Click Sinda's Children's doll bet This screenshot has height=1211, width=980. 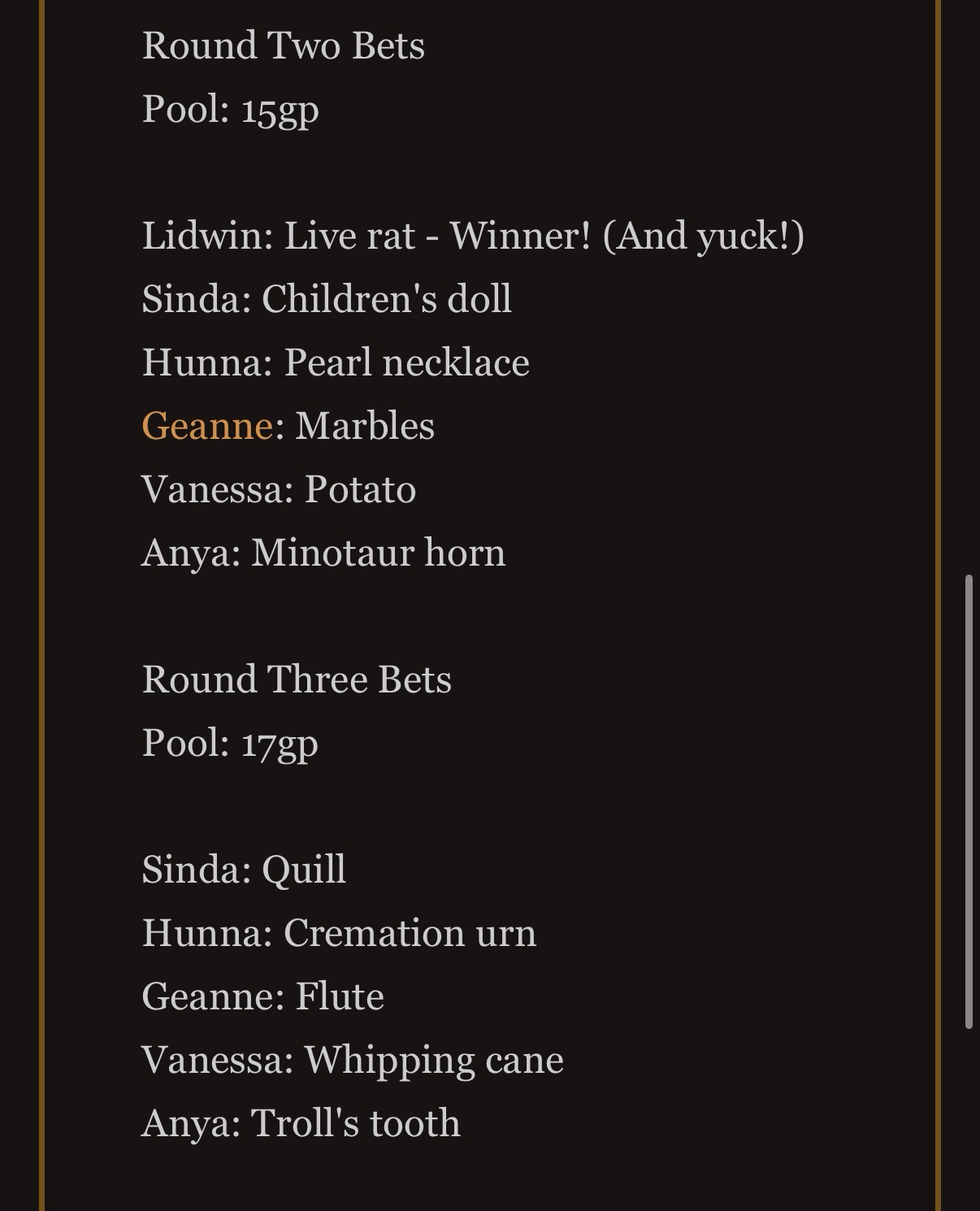[x=327, y=299]
